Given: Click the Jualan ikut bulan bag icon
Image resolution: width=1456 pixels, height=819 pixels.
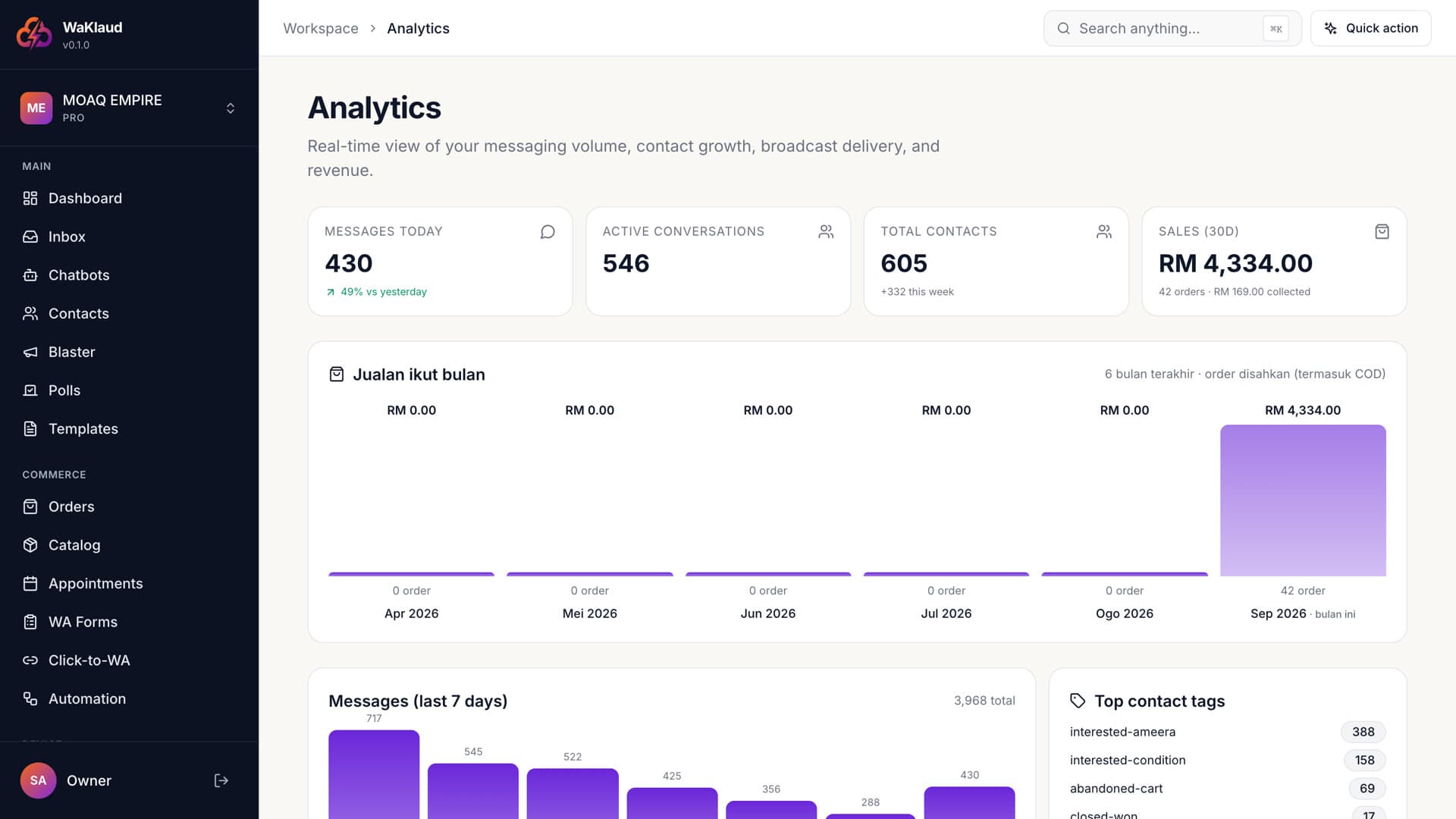Looking at the screenshot, I should pos(337,375).
